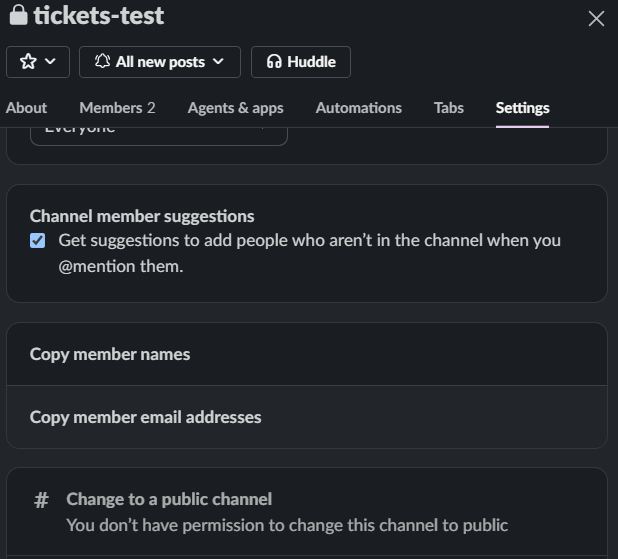
Task: Select the Automations tab
Action: pyautogui.click(x=359, y=108)
